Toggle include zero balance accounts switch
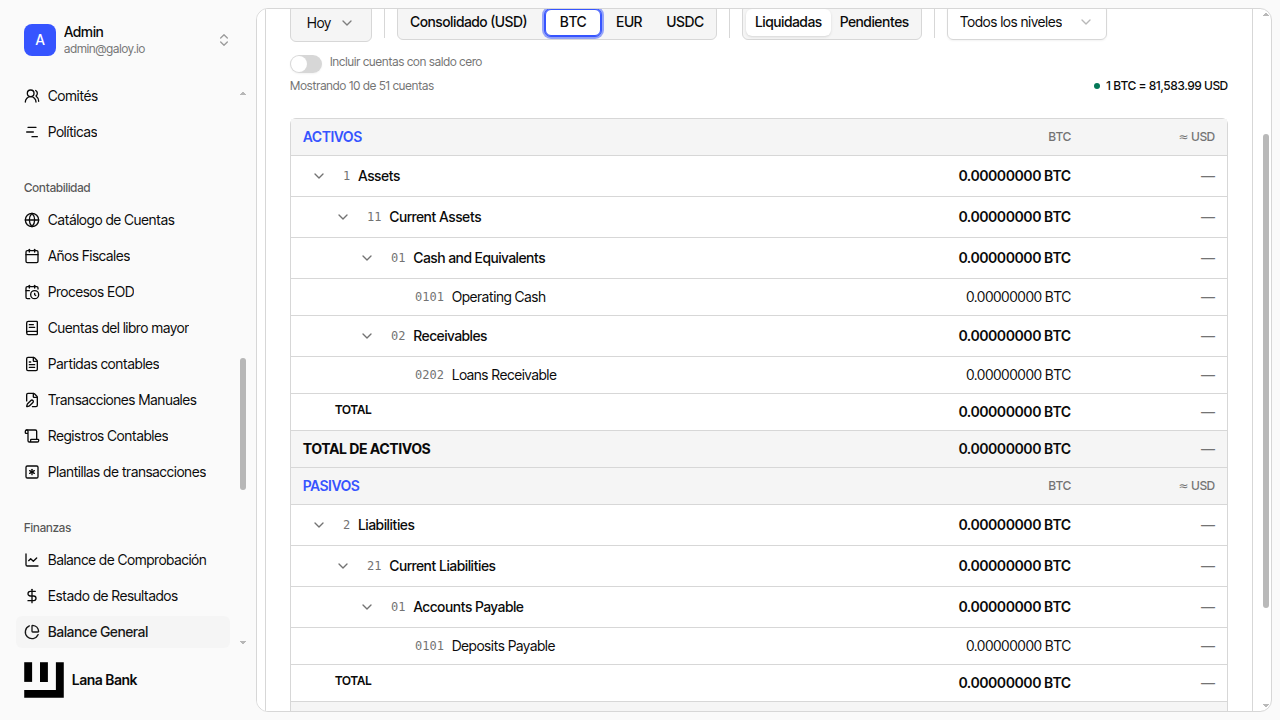The height and width of the screenshot is (720, 1280). tap(306, 62)
